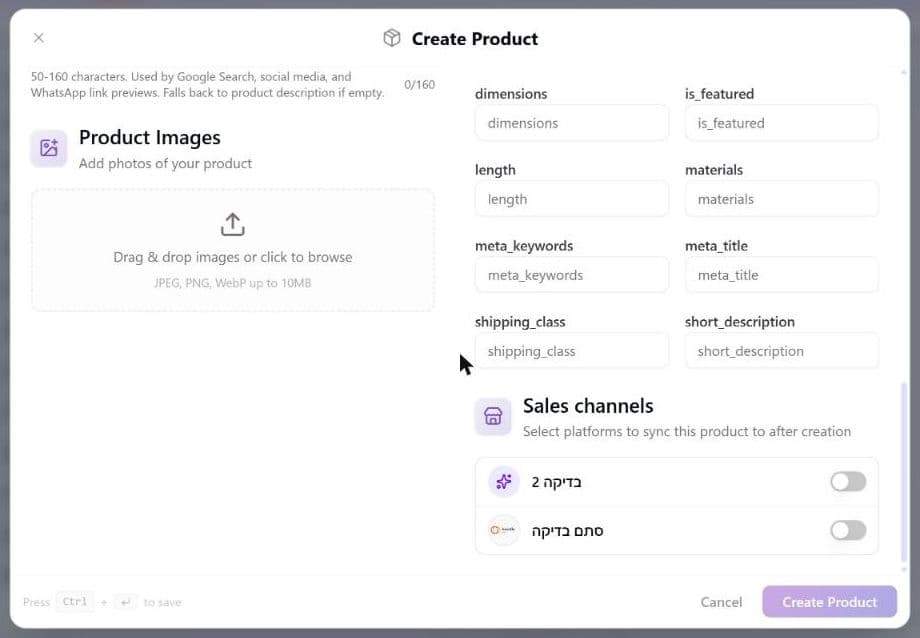Enable the סתם בדיקה sales channel toggle
This screenshot has width=920, height=638.
(848, 531)
